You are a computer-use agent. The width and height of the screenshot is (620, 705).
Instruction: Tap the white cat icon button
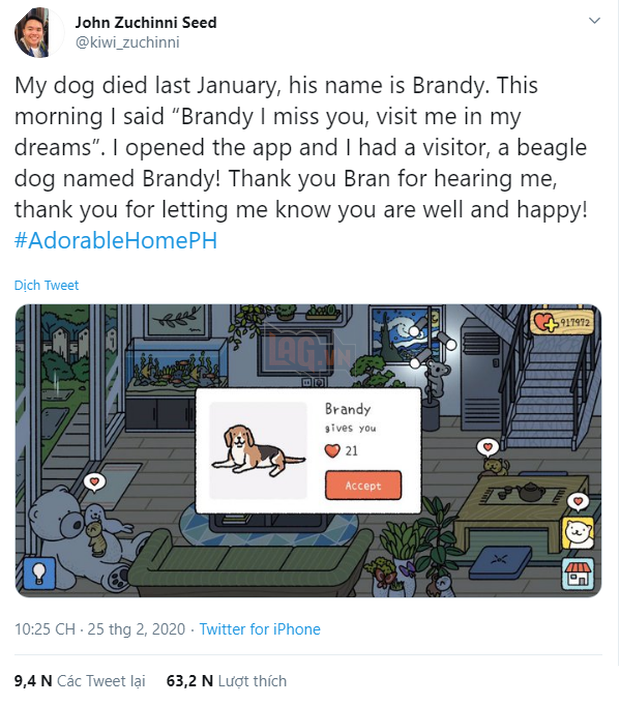click(x=577, y=532)
